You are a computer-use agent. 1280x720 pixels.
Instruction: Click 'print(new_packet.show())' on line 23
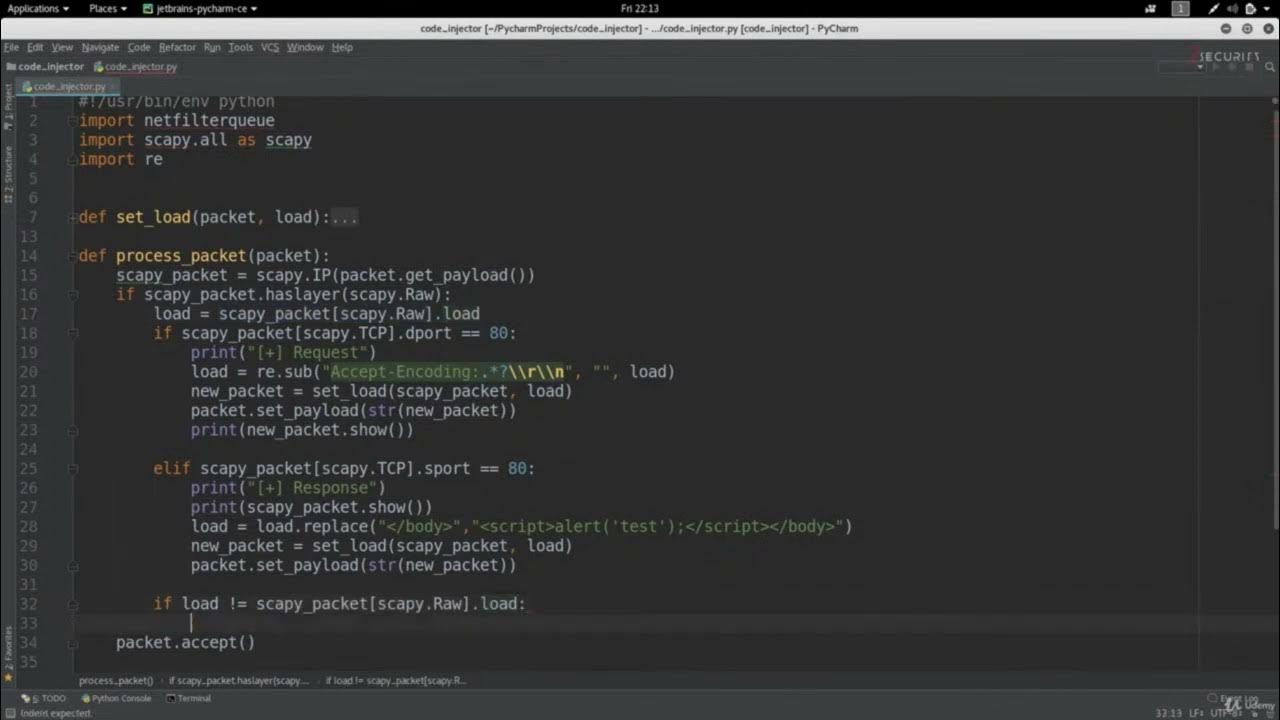[x=302, y=430]
